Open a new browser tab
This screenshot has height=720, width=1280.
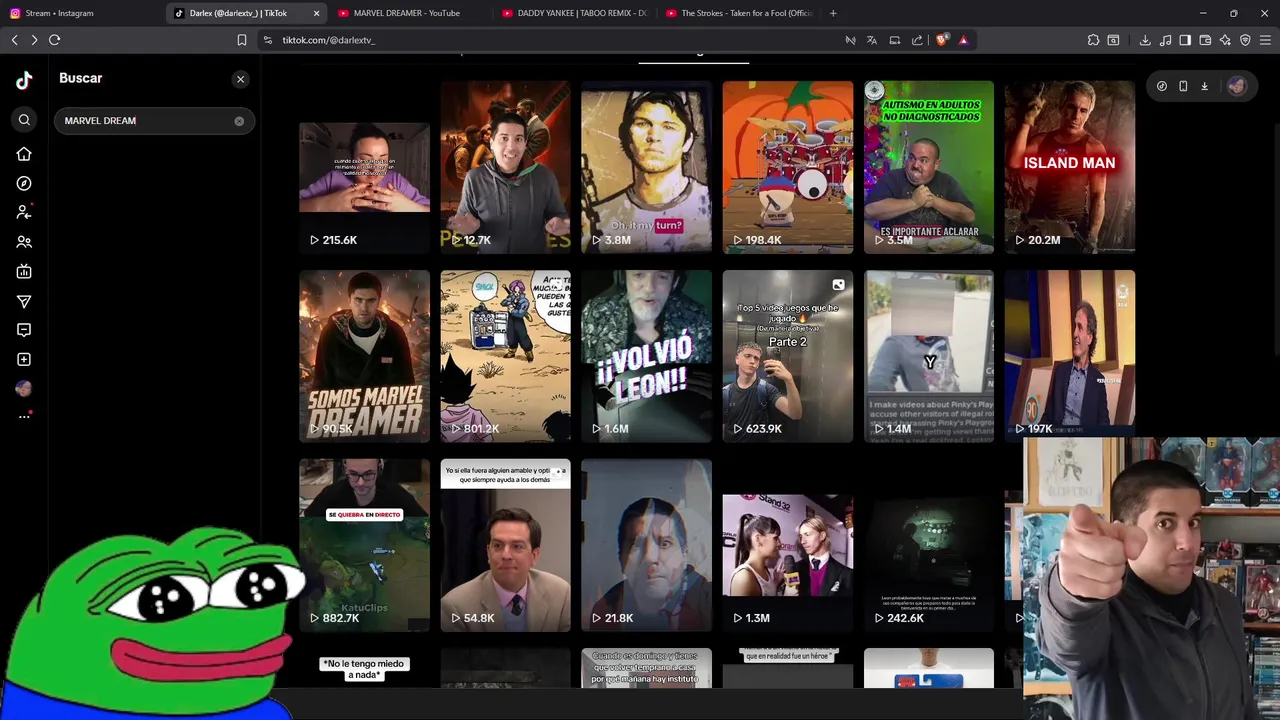tap(833, 13)
